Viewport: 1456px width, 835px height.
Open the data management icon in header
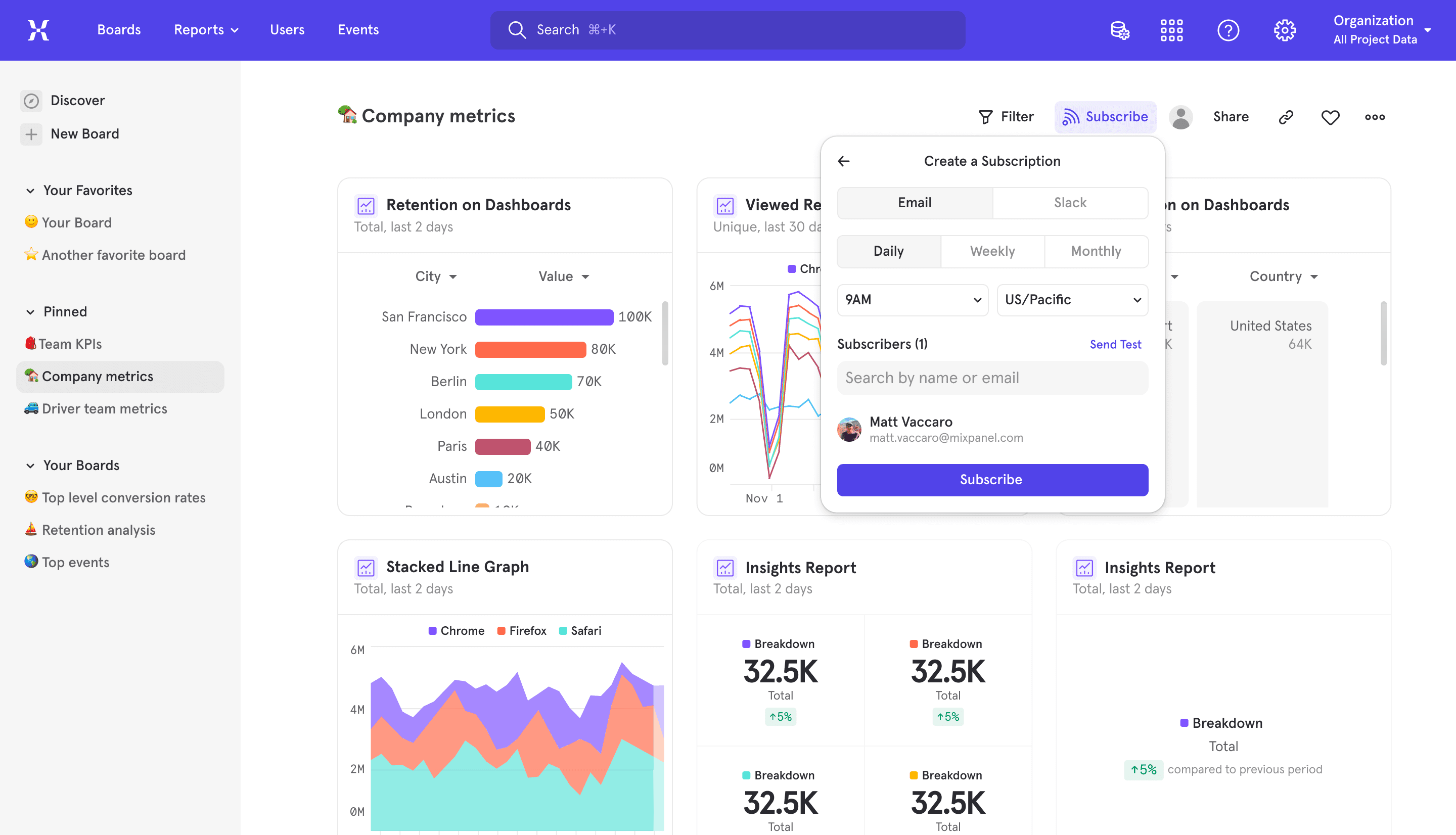click(x=1119, y=30)
